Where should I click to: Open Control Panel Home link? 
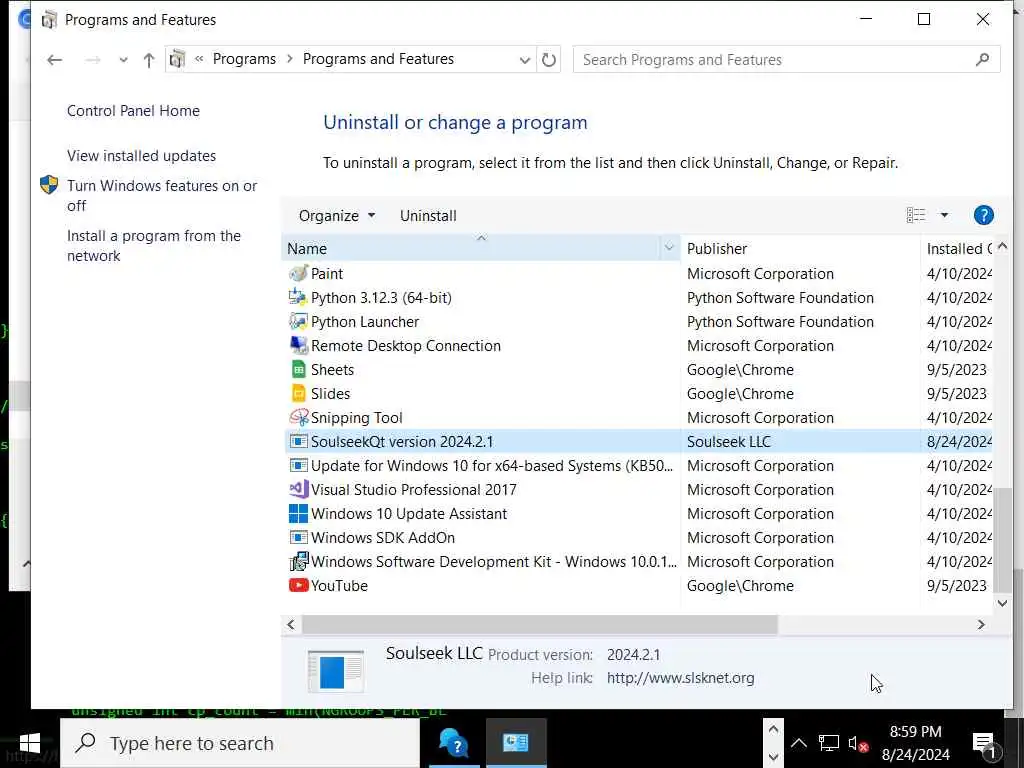coord(133,111)
